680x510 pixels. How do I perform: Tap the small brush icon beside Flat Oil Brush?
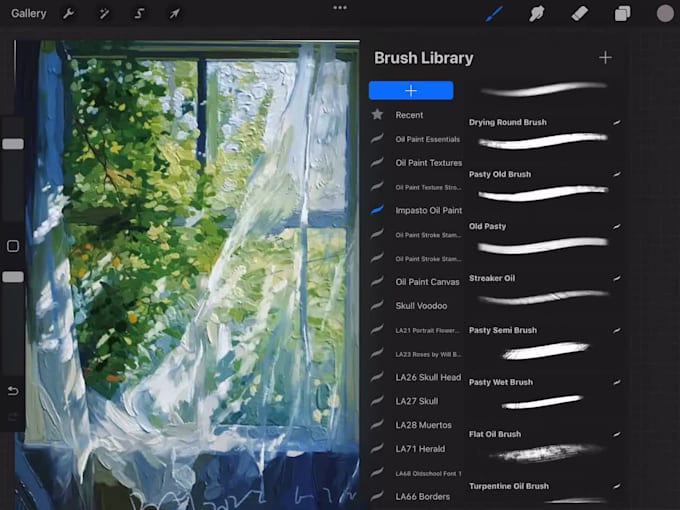click(x=617, y=434)
